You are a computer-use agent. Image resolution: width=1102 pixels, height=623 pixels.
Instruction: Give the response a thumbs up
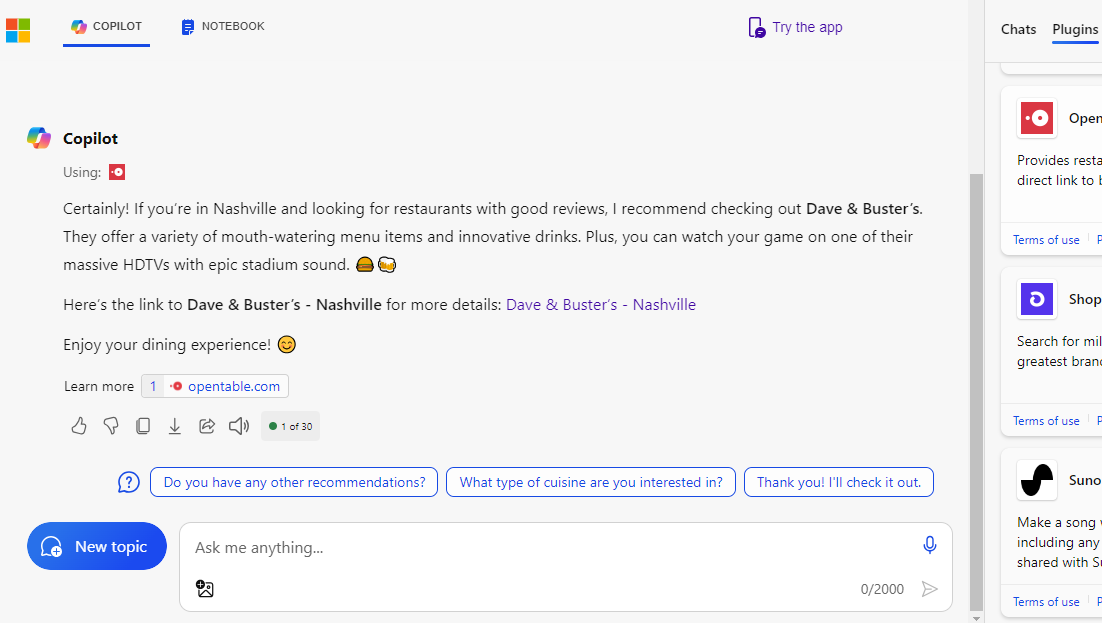tap(79, 426)
